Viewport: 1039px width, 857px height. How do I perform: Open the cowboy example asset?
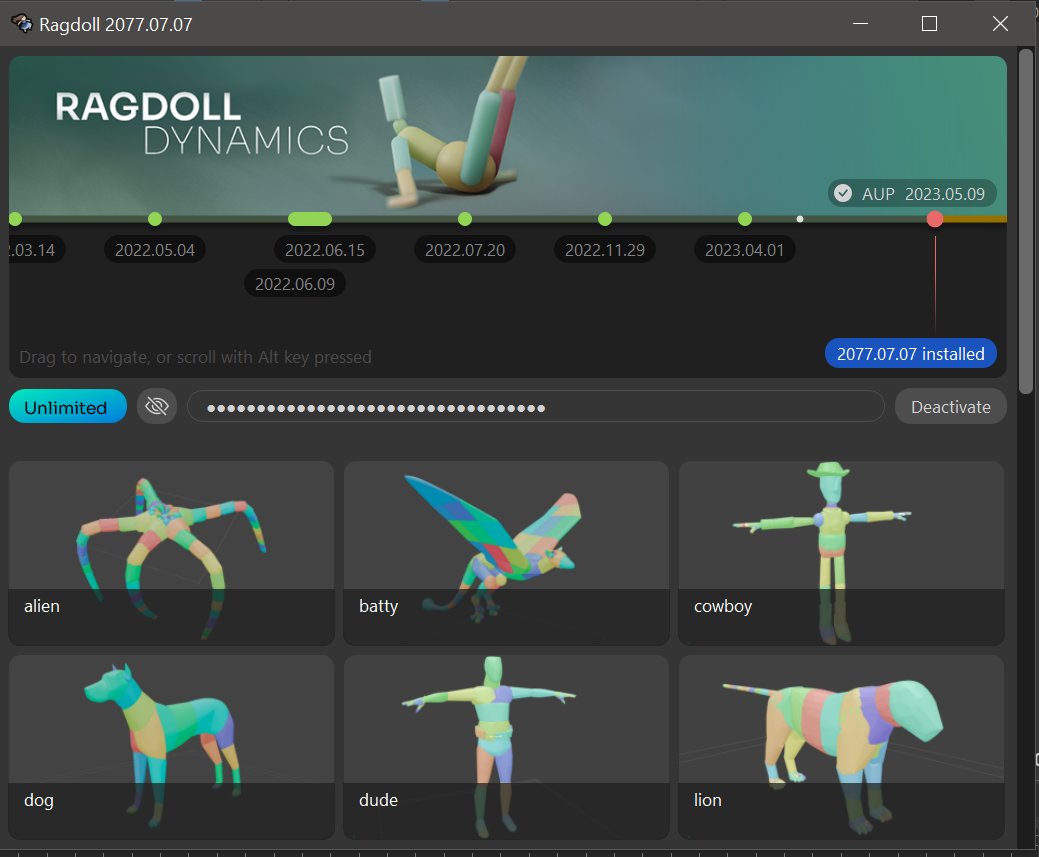[x=841, y=552]
